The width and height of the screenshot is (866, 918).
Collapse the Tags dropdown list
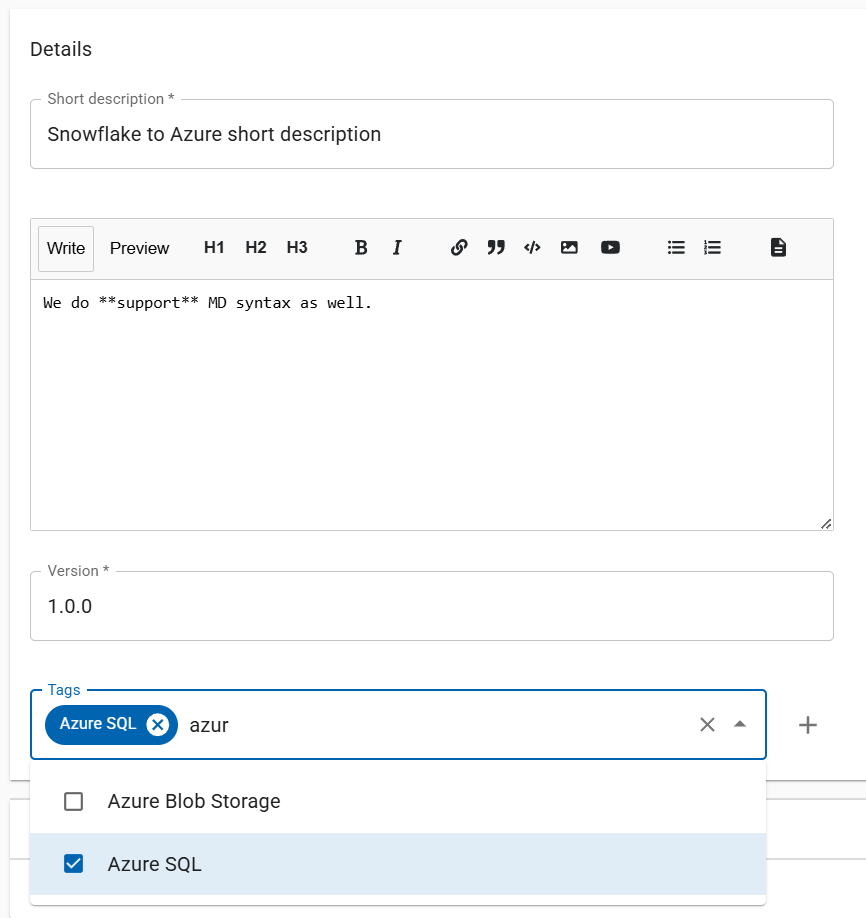pyautogui.click(x=740, y=725)
